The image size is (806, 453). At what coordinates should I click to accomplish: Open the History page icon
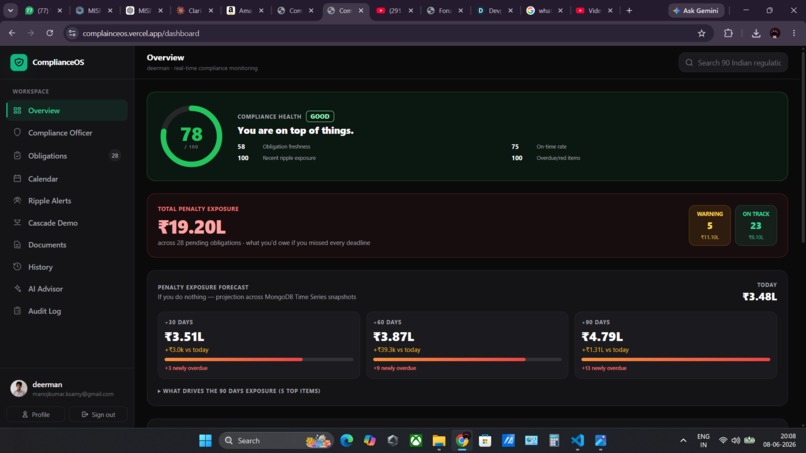coord(17,267)
